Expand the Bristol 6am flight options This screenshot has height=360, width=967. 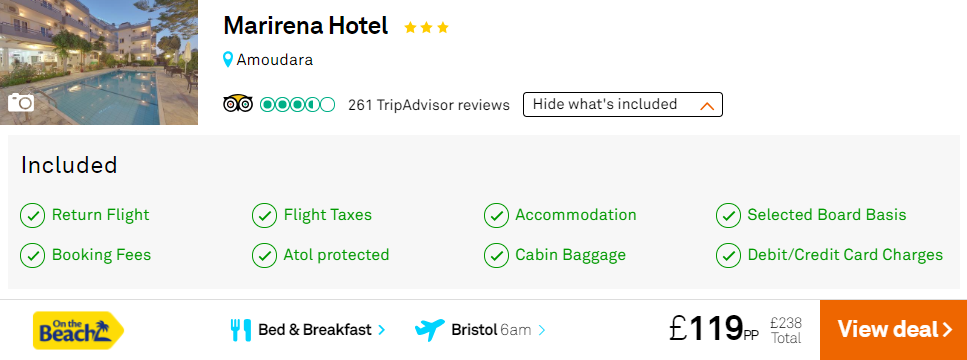click(498, 330)
